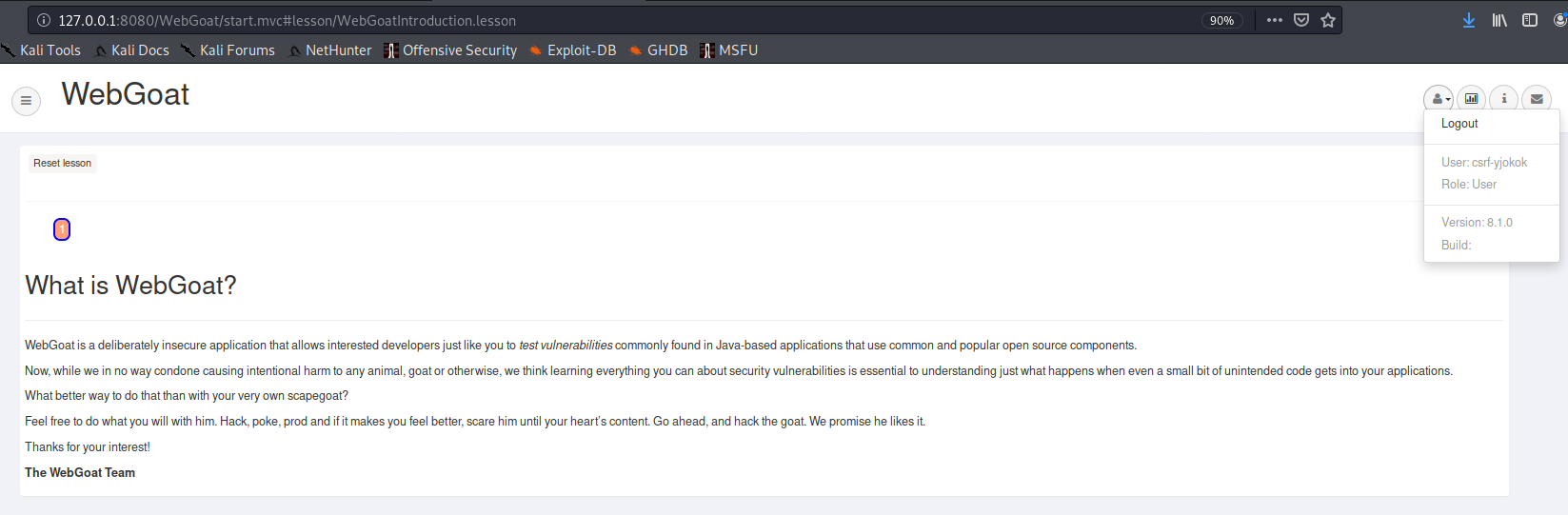Image resolution: width=1568 pixels, height=515 pixels.
Task: Click the URL address field
Action: click(x=619, y=20)
